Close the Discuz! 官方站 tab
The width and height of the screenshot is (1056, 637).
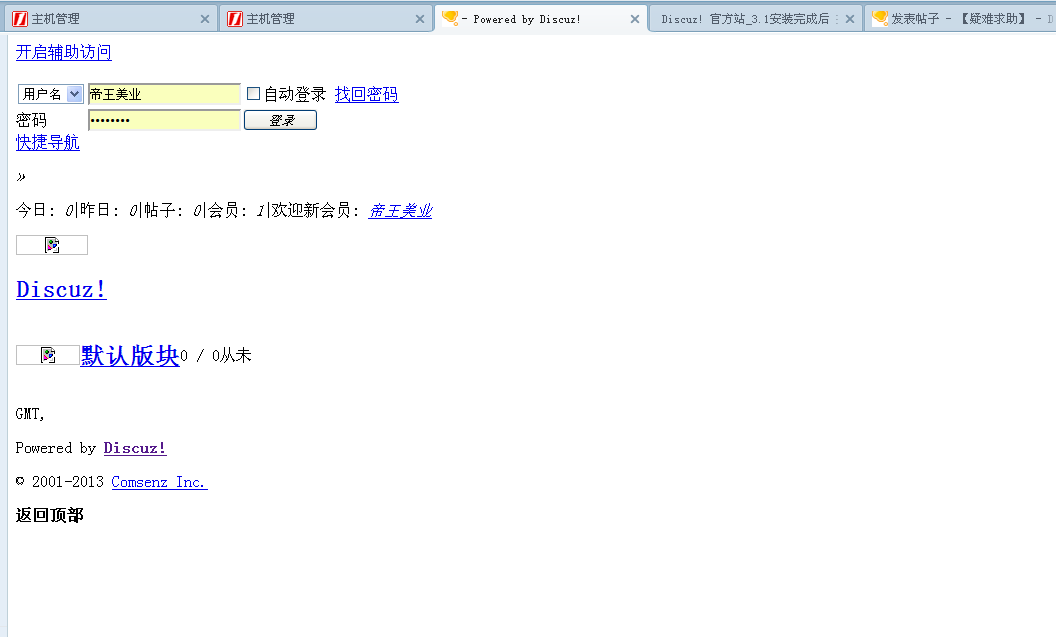click(x=850, y=20)
